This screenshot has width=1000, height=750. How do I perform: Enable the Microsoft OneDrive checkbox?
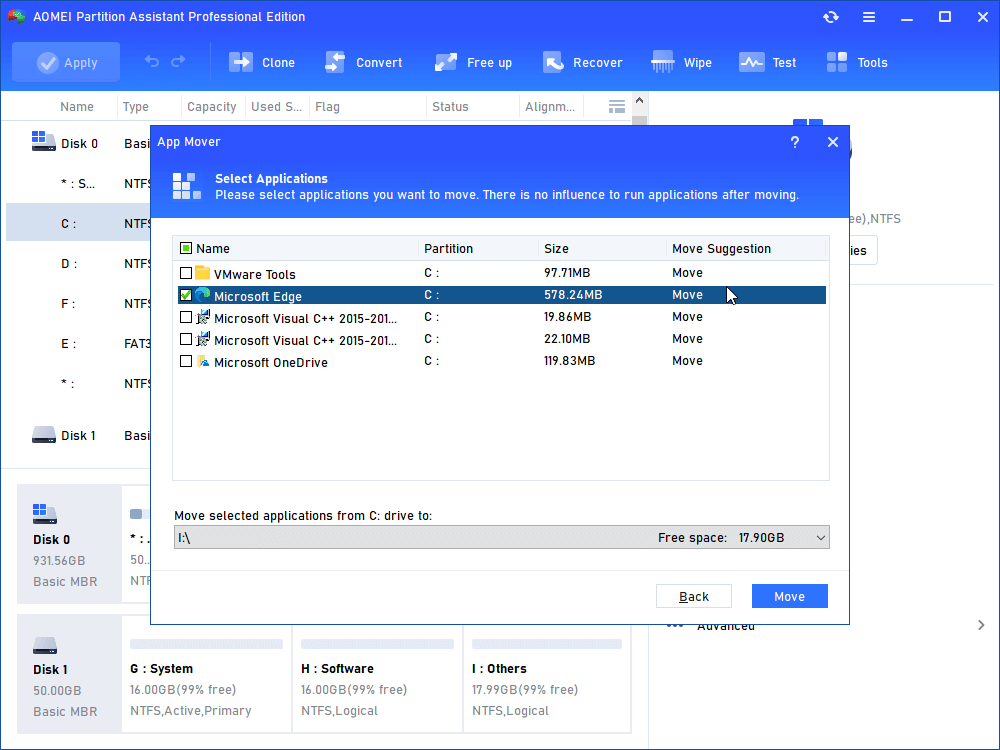(186, 361)
